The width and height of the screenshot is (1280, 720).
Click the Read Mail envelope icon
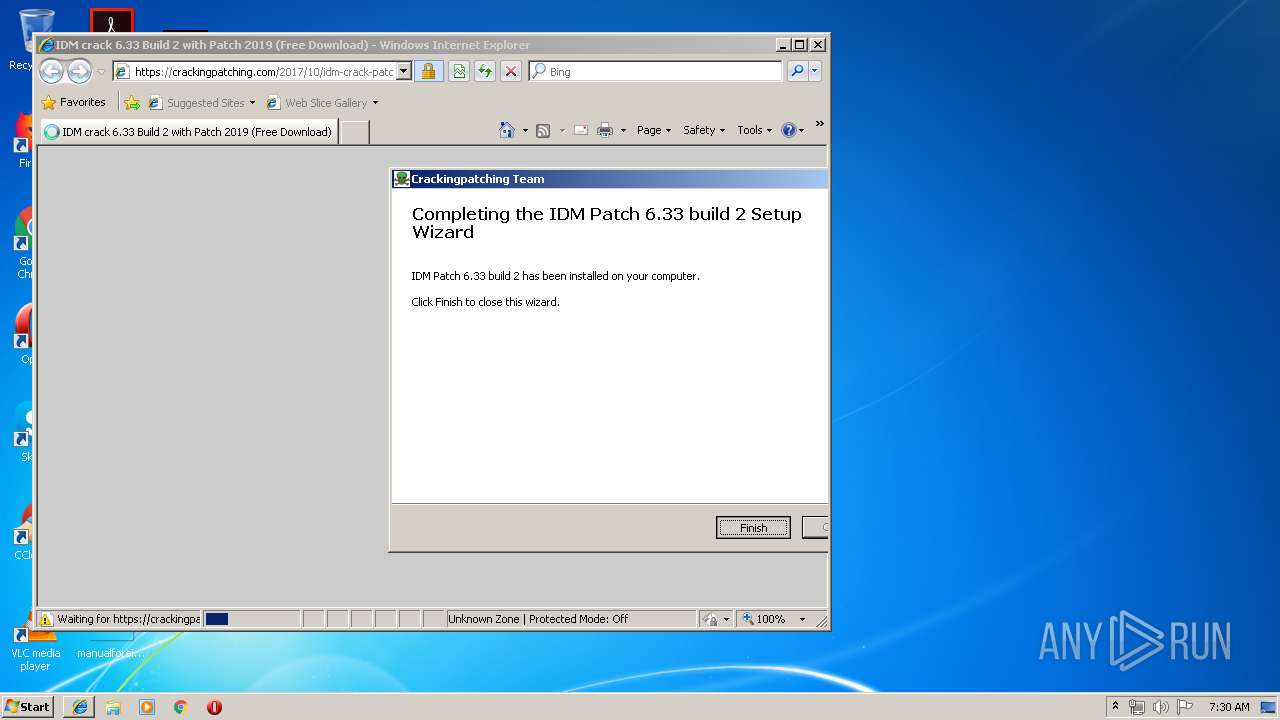[580, 130]
